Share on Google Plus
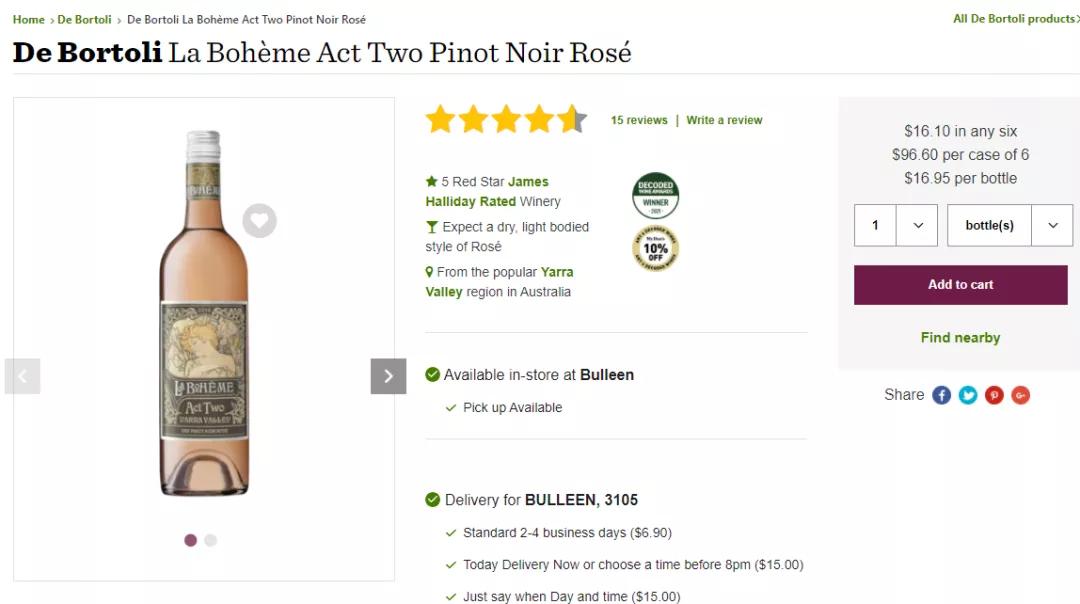This screenshot has width=1080, height=604. point(1020,395)
